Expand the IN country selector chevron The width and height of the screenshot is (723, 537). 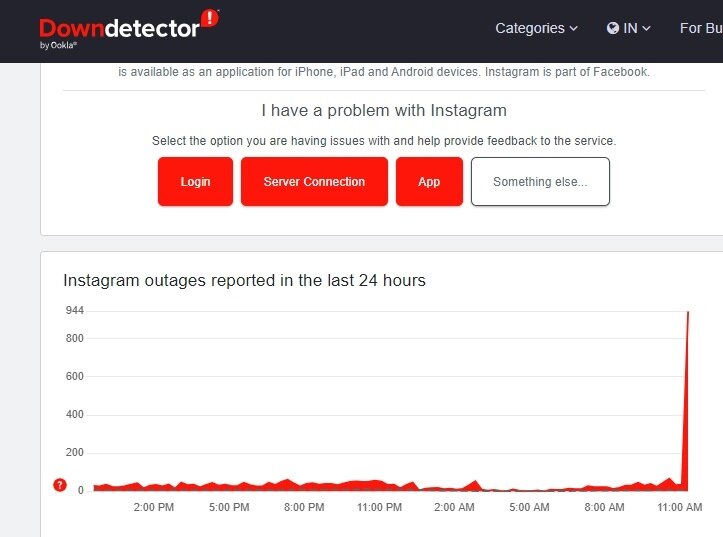click(647, 29)
